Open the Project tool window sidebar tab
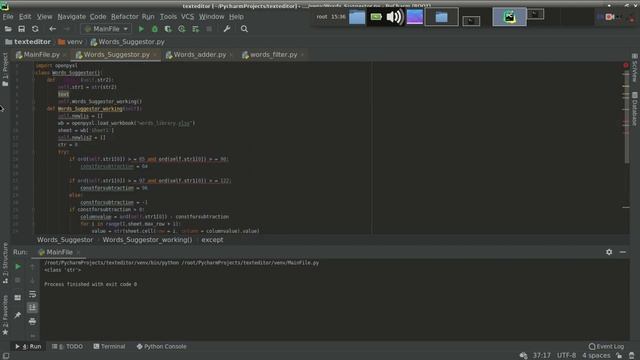Viewport: 640px width, 360px height. coord(5,69)
